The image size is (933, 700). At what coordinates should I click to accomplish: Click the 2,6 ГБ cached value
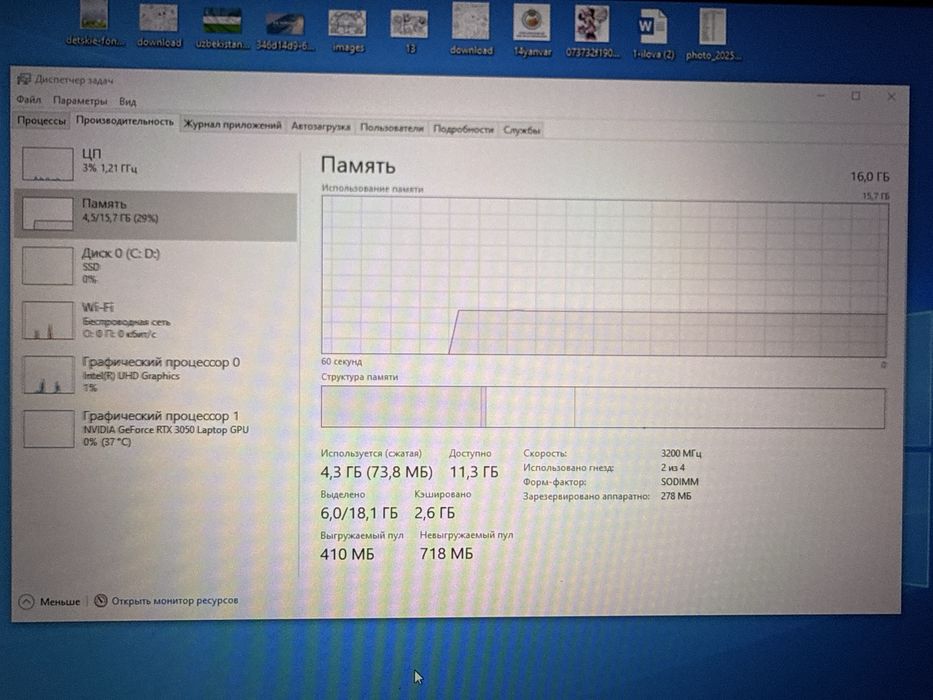[434, 513]
